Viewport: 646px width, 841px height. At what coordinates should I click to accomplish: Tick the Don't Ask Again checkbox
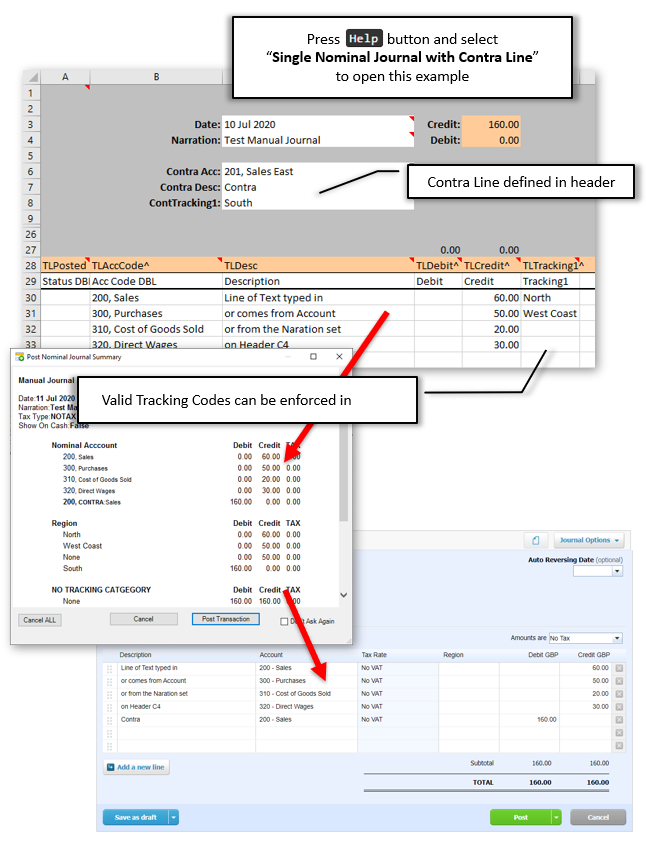tap(284, 622)
